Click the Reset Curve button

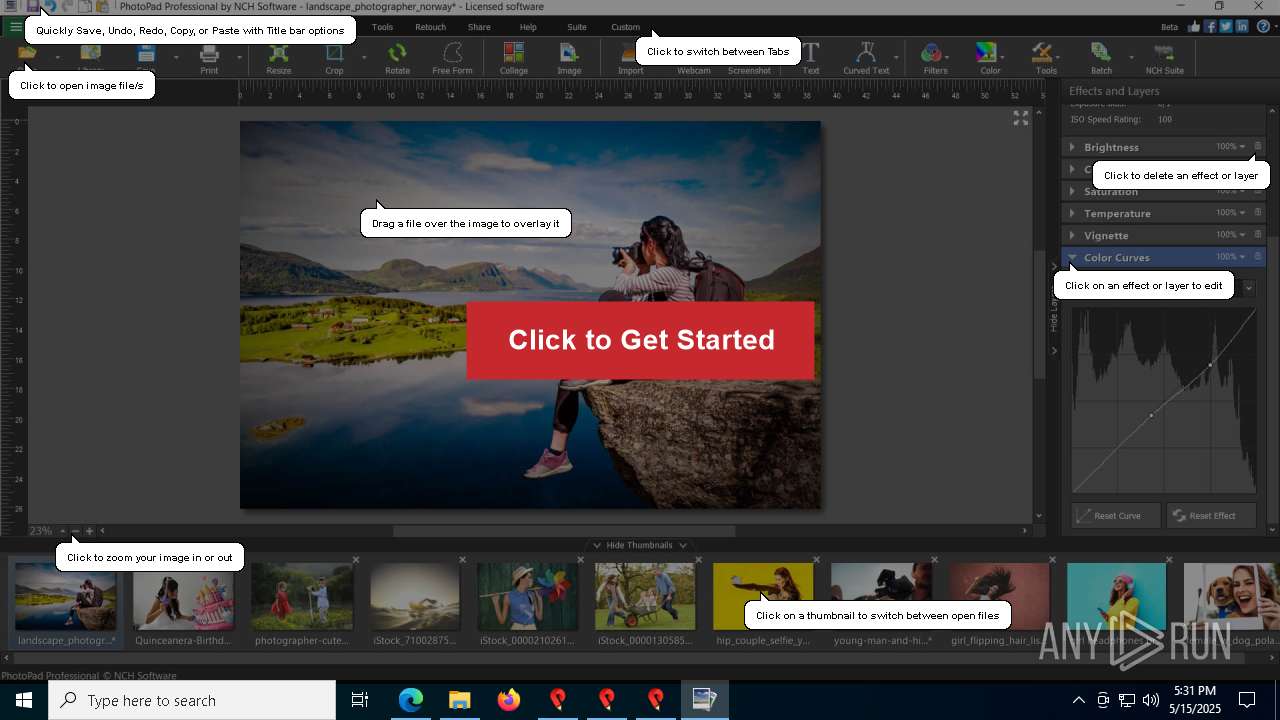[x=1117, y=516]
